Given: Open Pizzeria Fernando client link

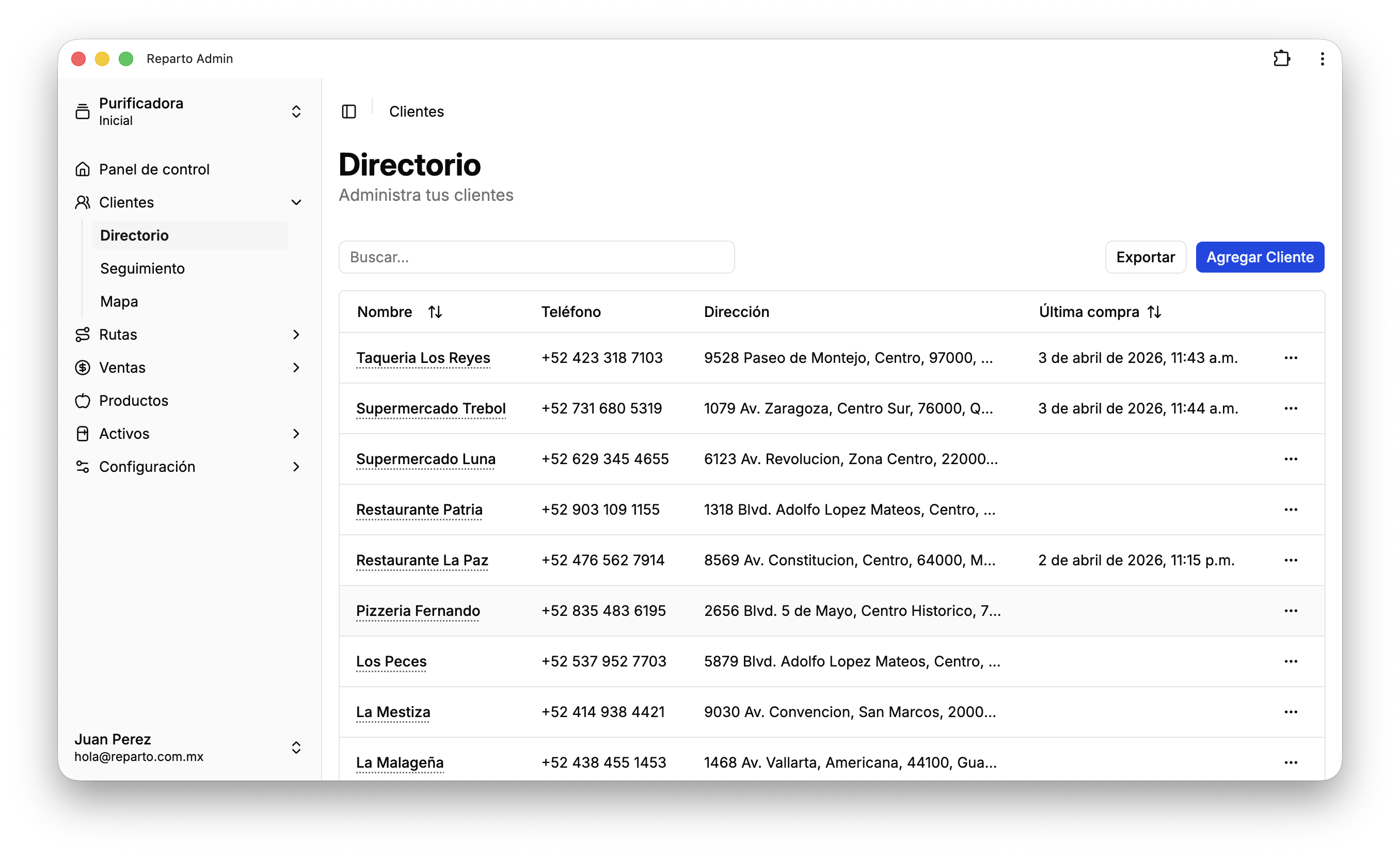Looking at the screenshot, I should pos(418,611).
